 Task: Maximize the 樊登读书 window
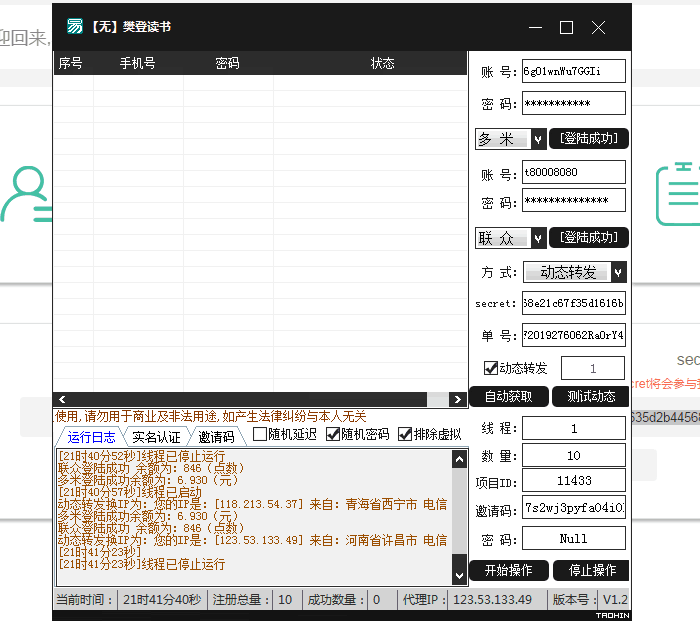coord(567,27)
